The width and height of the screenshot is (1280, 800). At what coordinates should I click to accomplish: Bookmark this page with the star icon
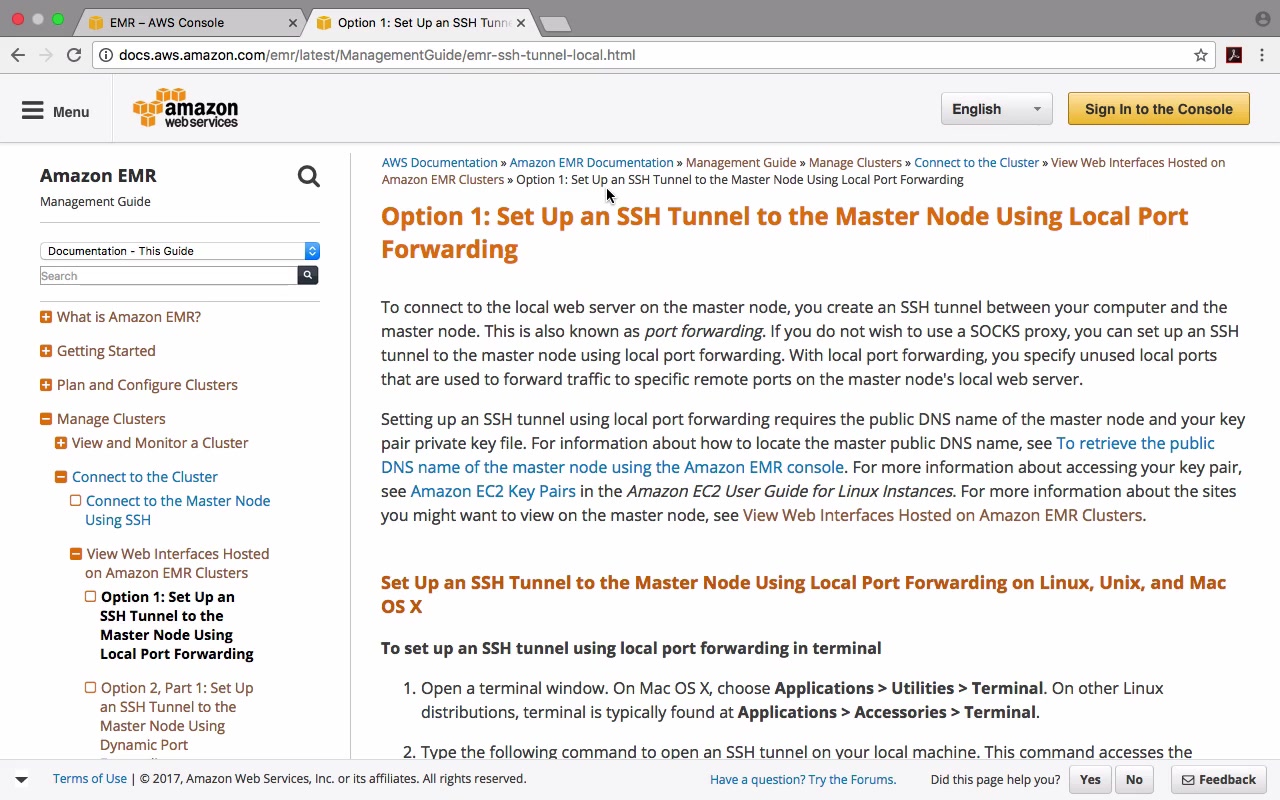tap(1201, 55)
